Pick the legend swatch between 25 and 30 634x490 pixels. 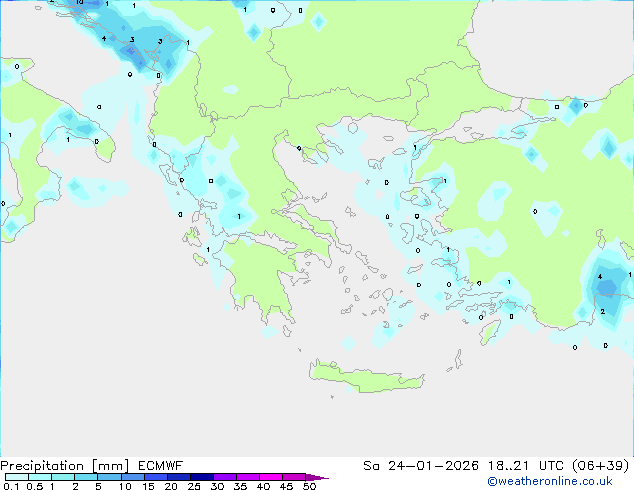201,477
